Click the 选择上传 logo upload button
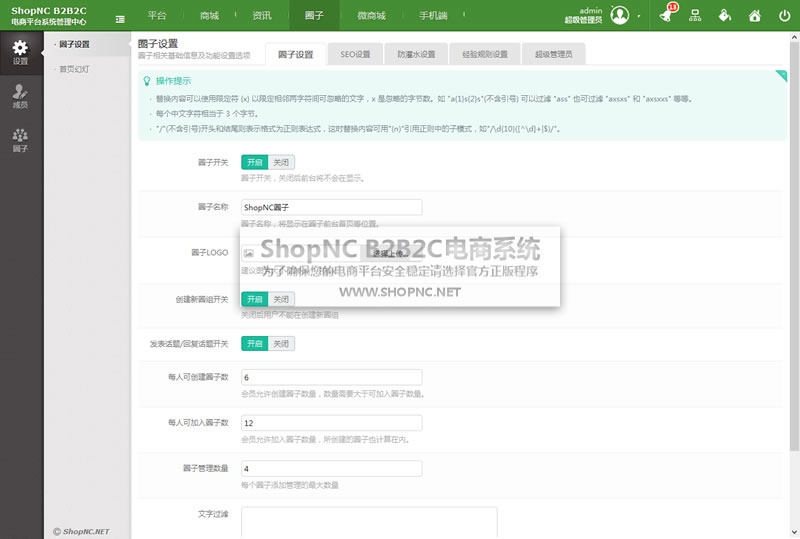The image size is (800, 539). point(391,253)
